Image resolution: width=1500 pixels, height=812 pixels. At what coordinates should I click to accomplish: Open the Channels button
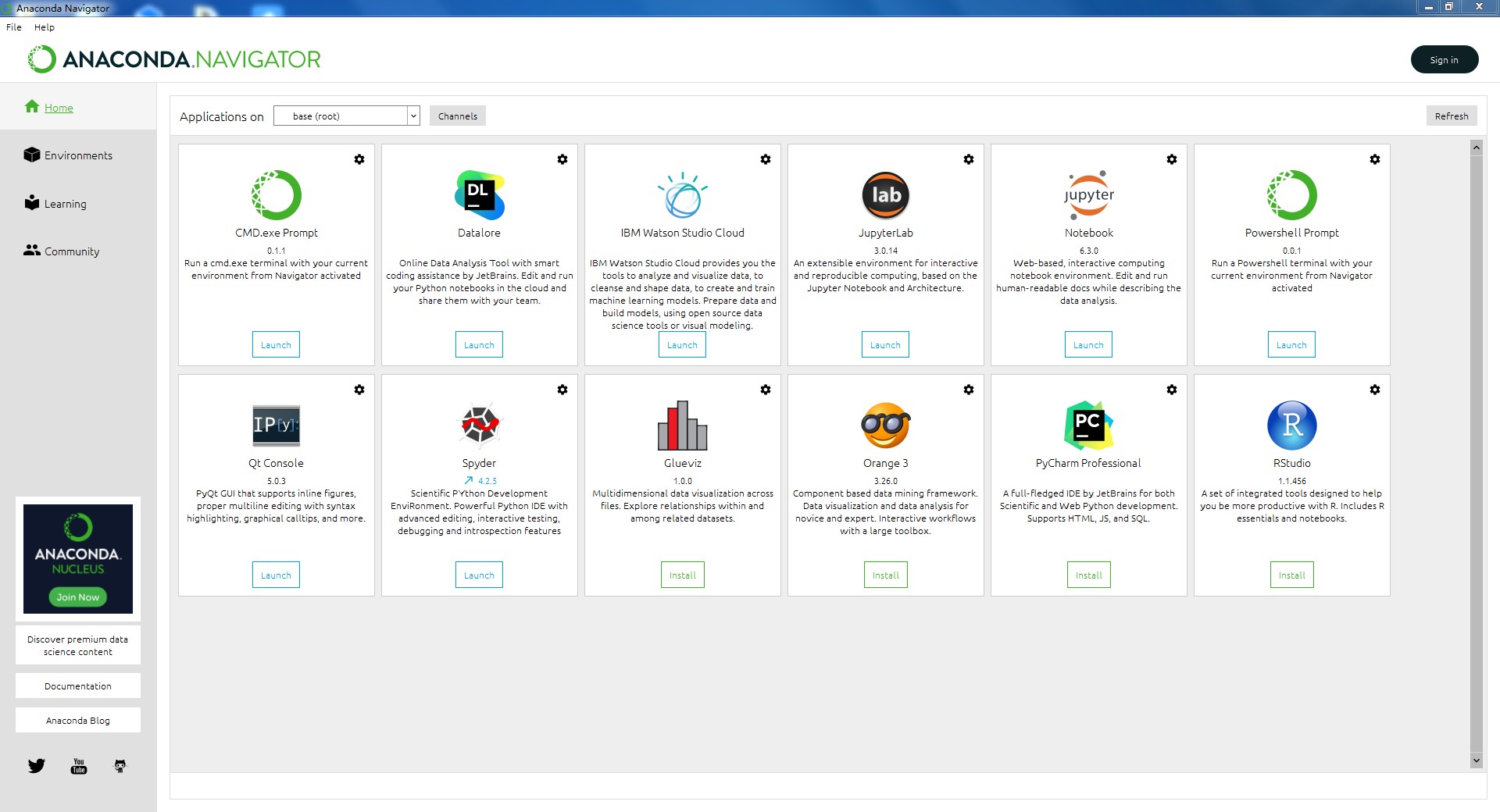coord(458,116)
